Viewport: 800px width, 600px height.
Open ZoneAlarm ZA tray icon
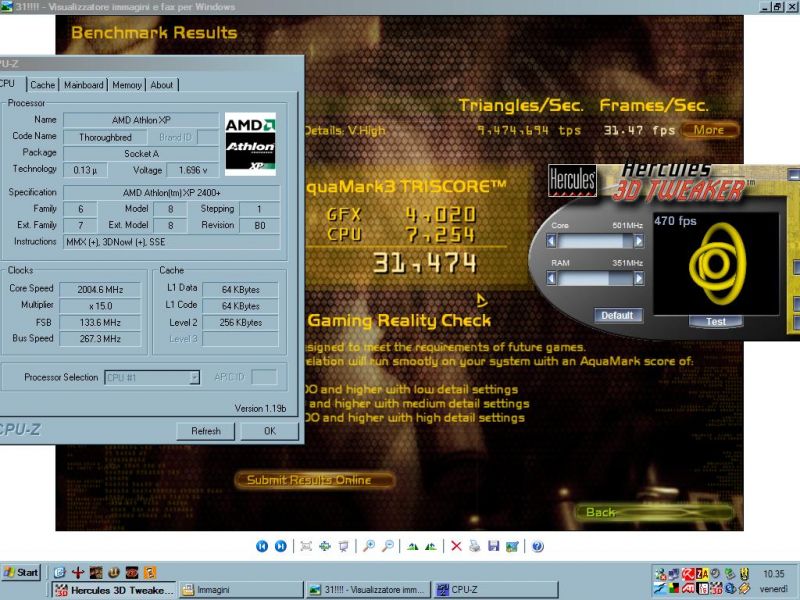tap(703, 574)
